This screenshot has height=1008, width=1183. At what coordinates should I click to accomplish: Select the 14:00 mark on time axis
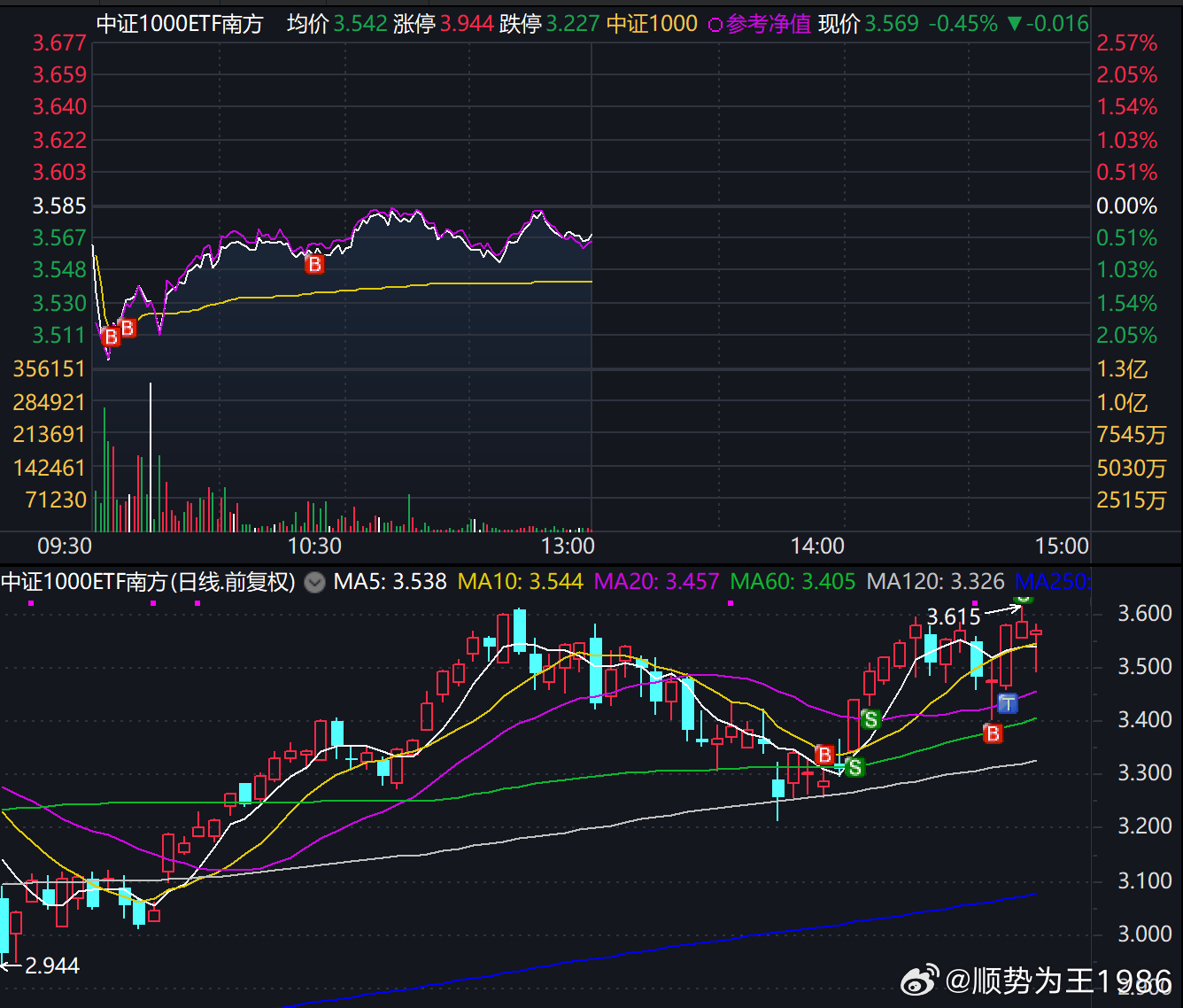point(817,546)
